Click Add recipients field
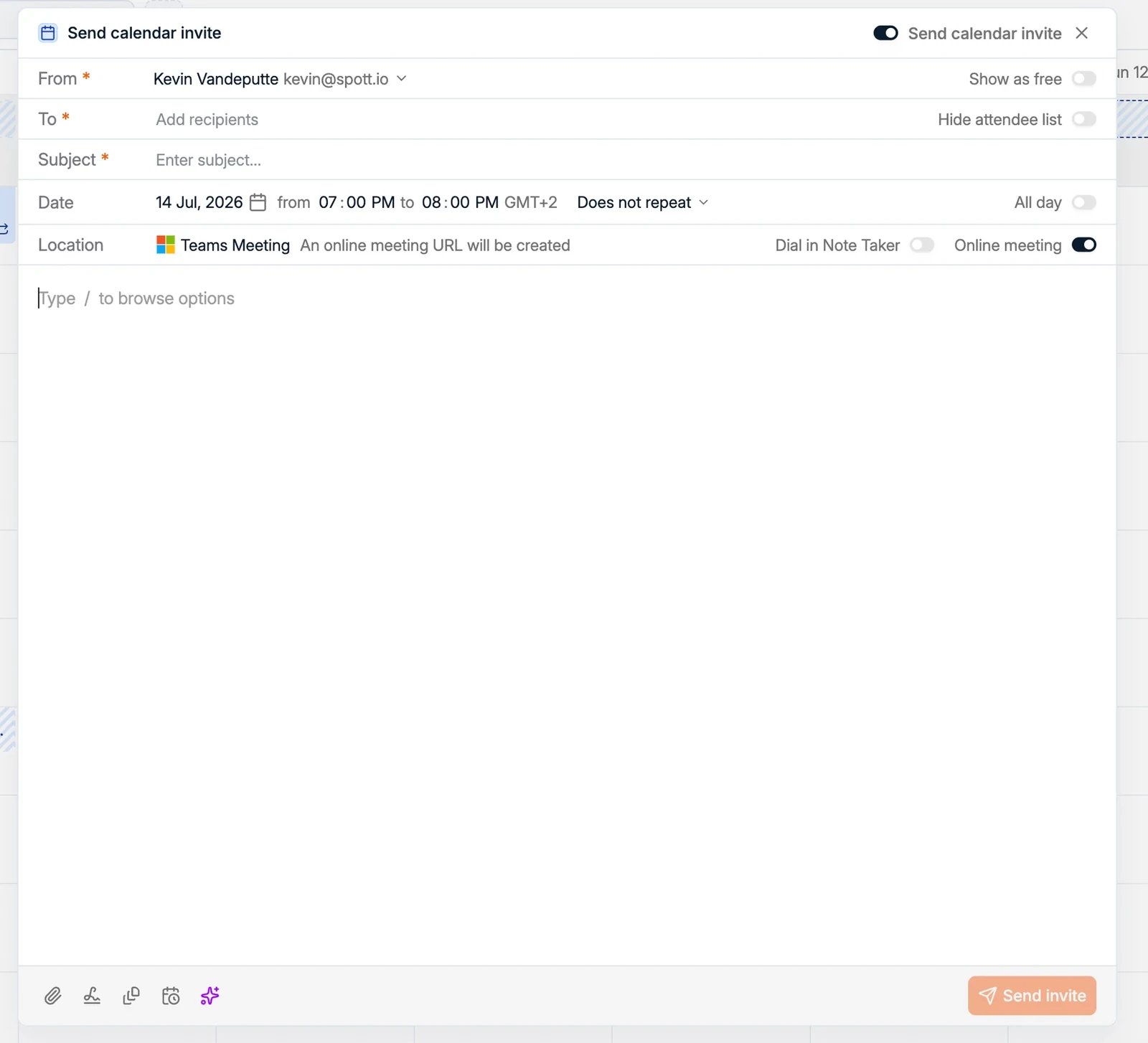 point(207,120)
